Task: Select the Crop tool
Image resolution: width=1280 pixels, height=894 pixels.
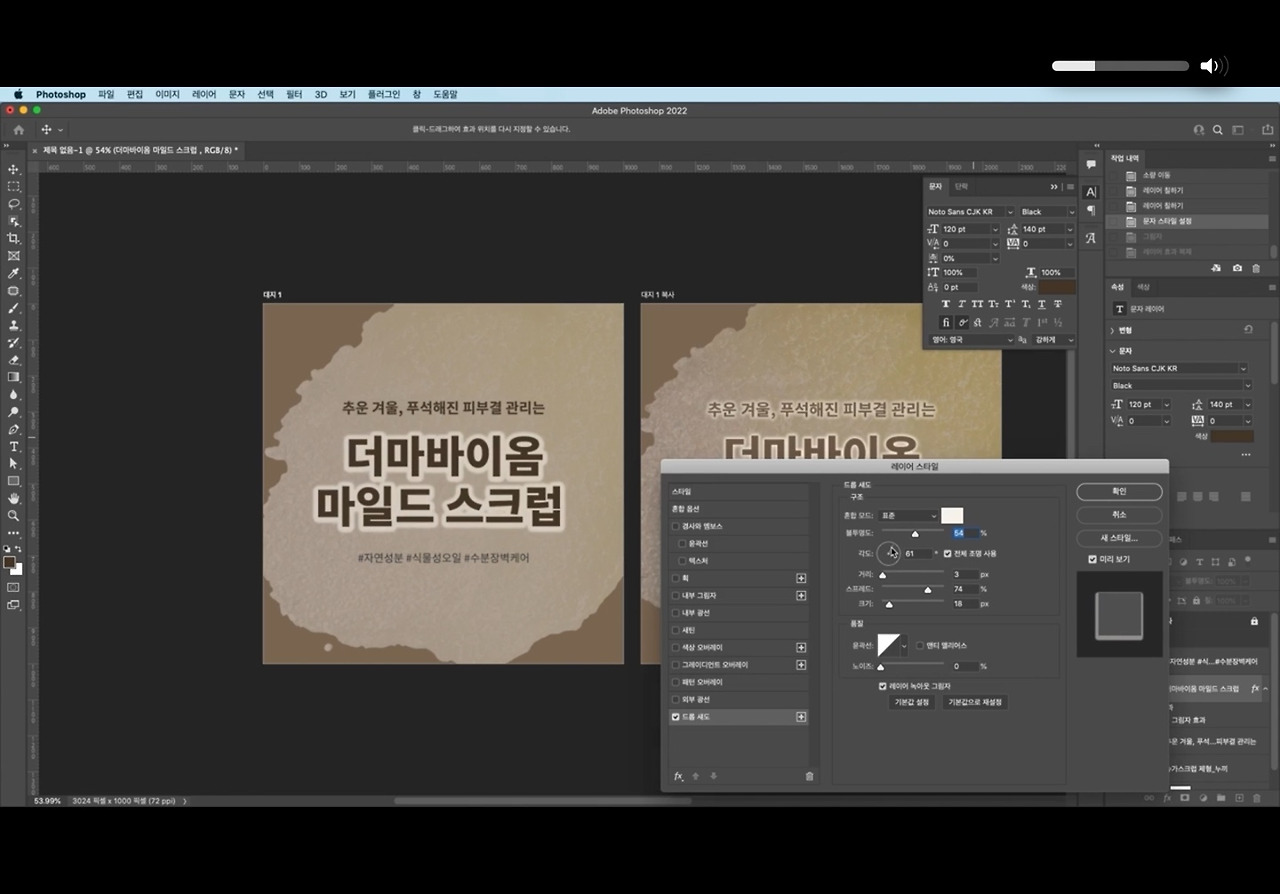Action: click(14, 238)
